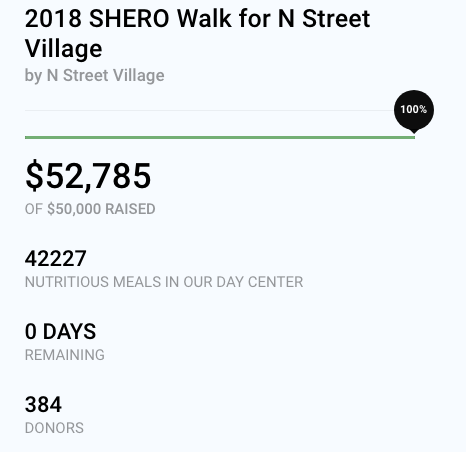466x452 pixels.
Task: Select the $52,785 raised amount
Action: tap(88, 176)
